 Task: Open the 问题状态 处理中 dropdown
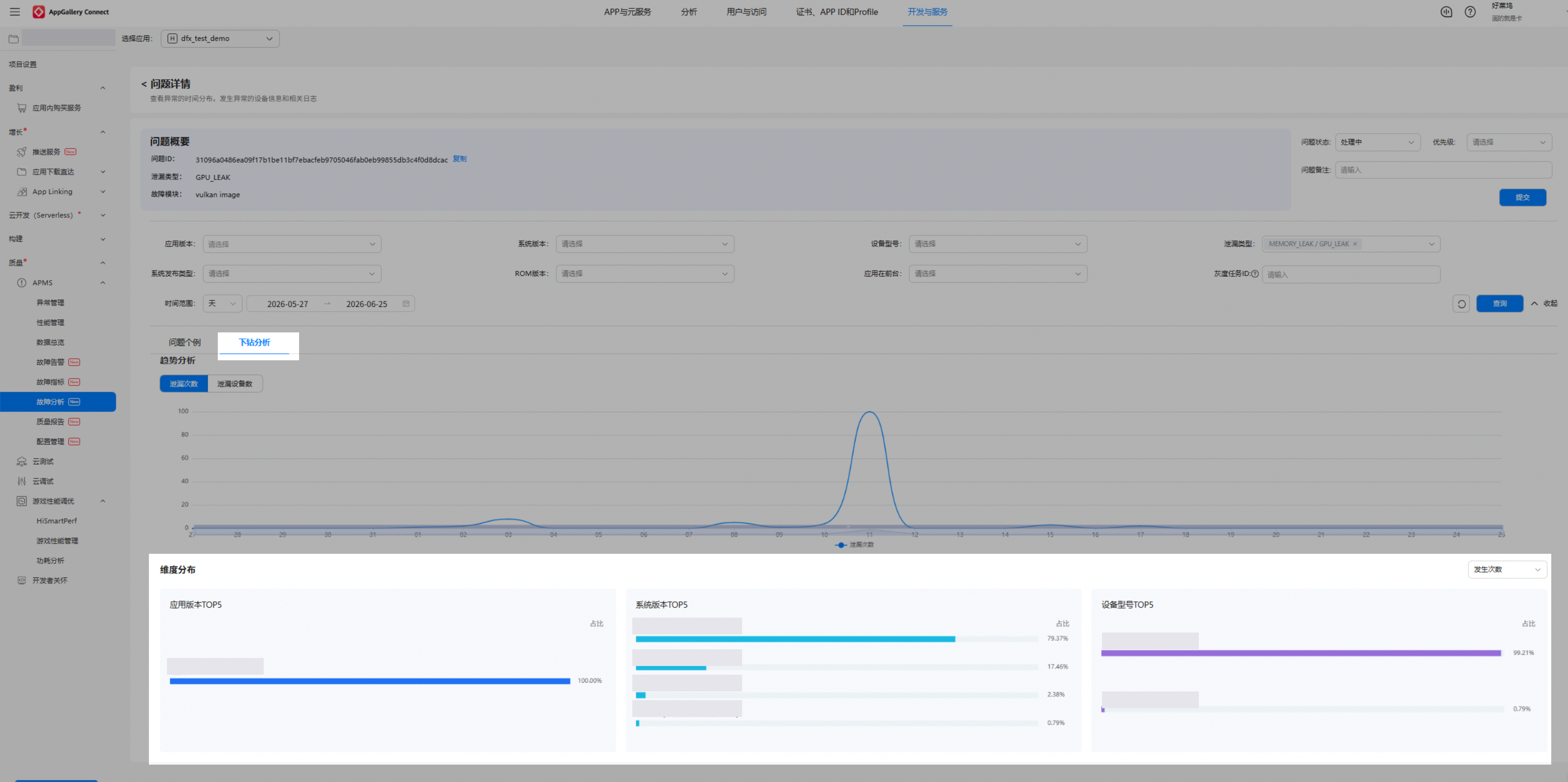1378,142
